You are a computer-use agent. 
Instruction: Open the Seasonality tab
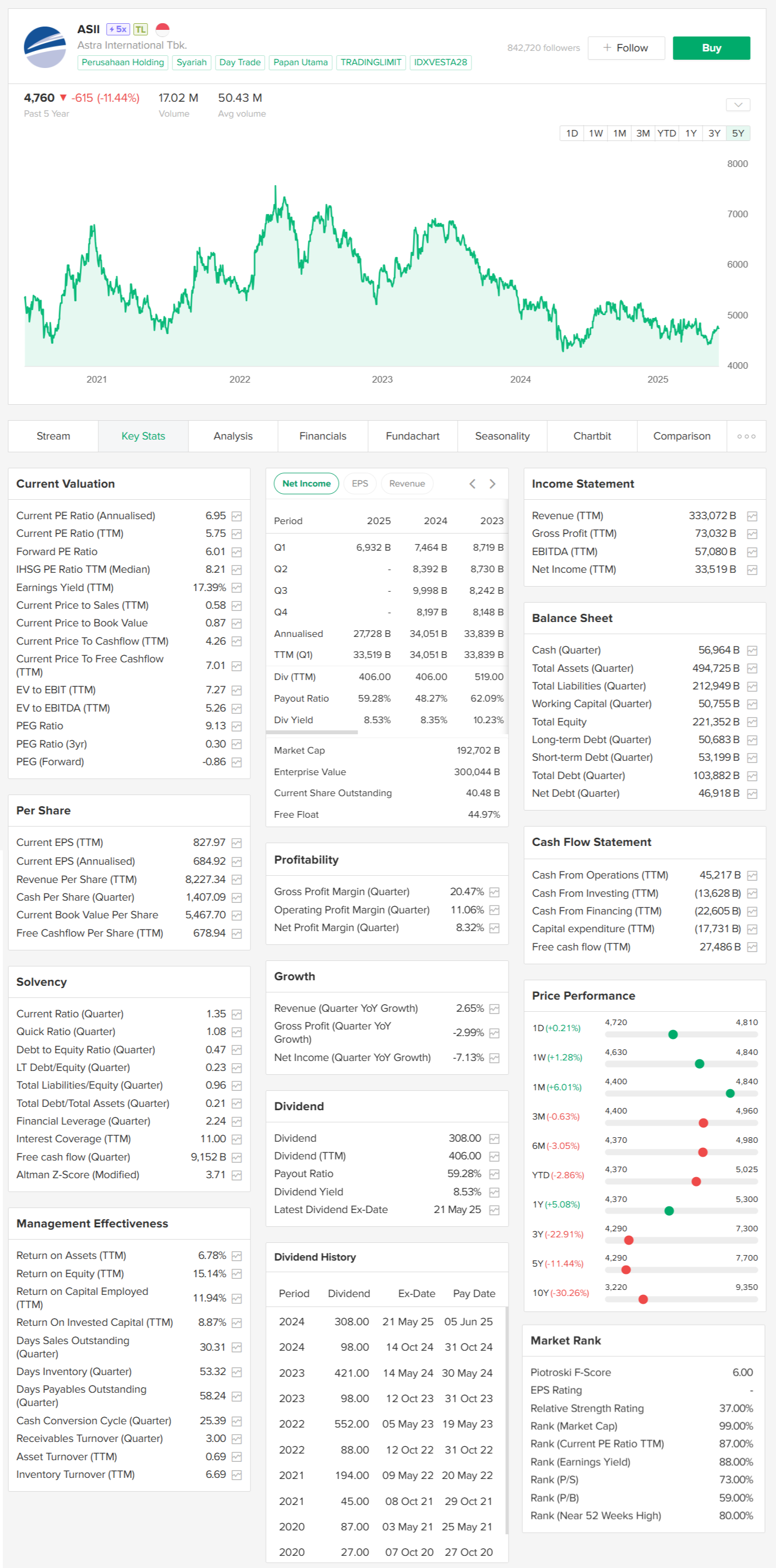coord(502,436)
